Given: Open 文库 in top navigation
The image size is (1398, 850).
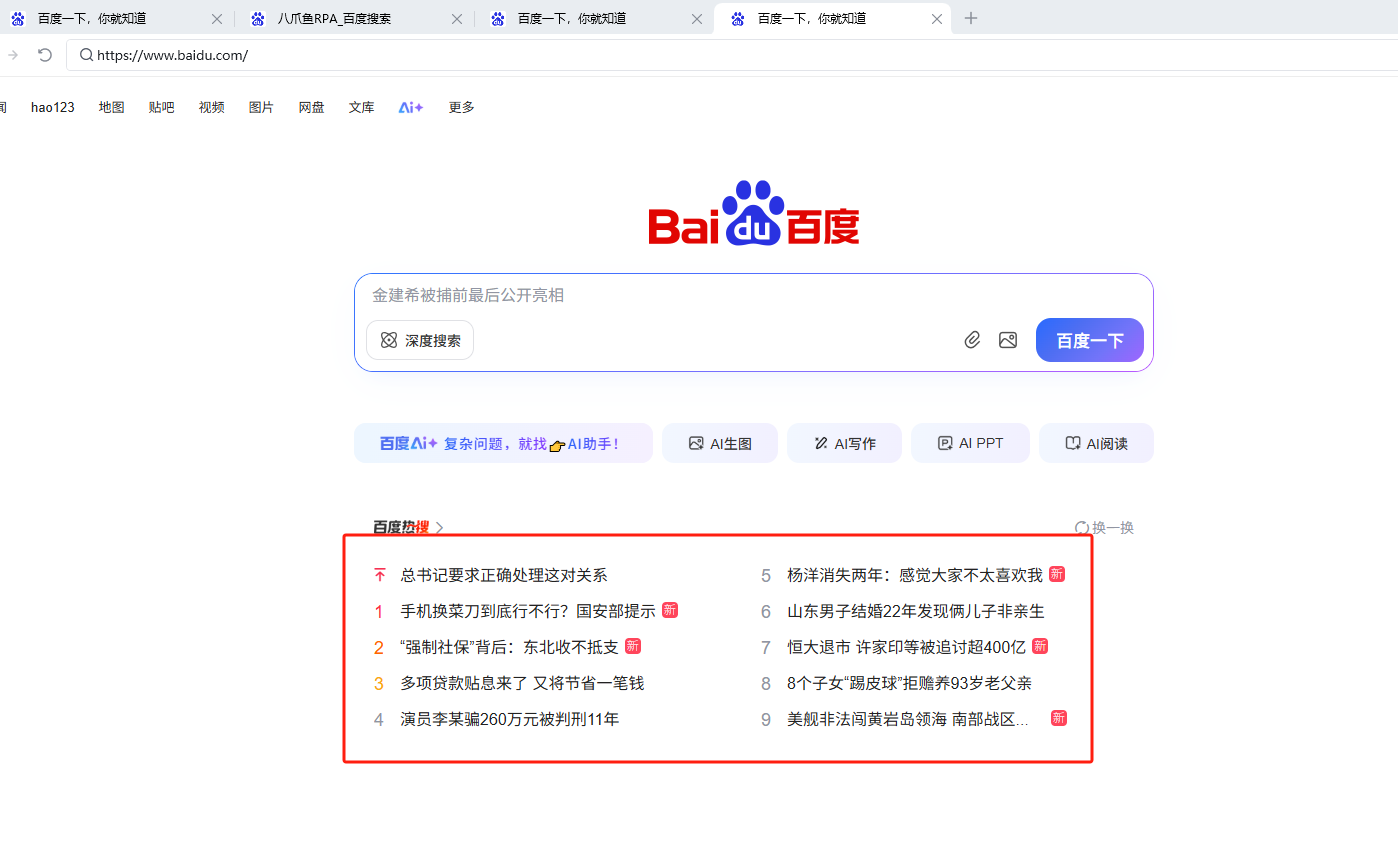Looking at the screenshot, I should coord(362,107).
